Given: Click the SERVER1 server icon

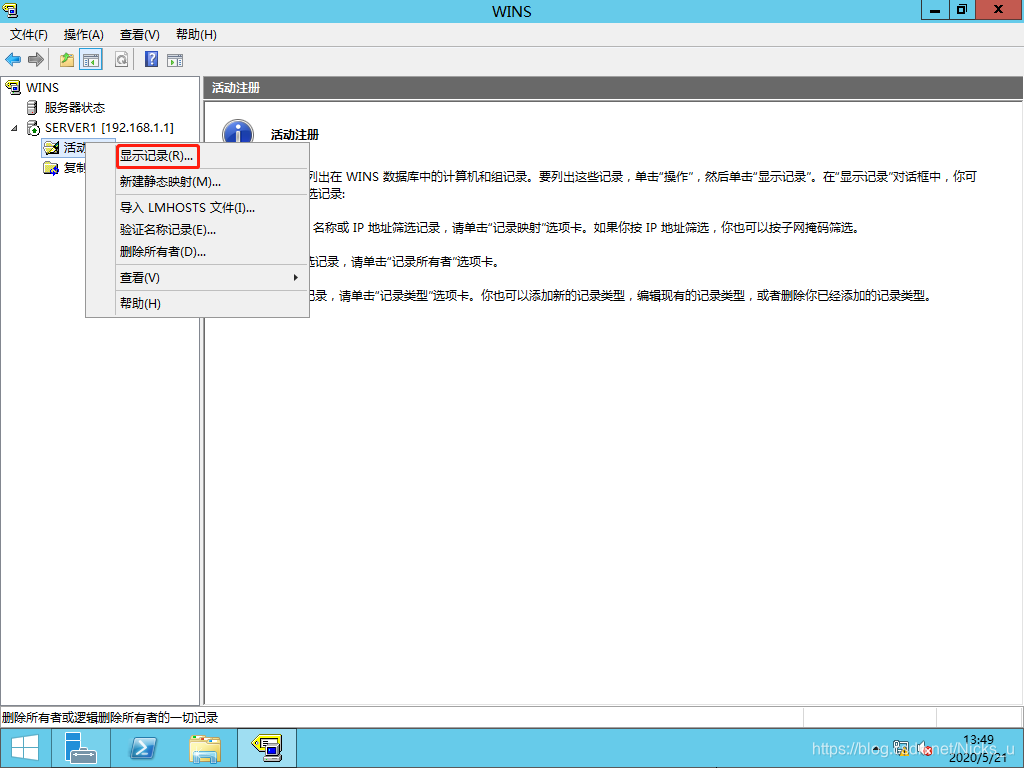Looking at the screenshot, I should (x=33, y=128).
